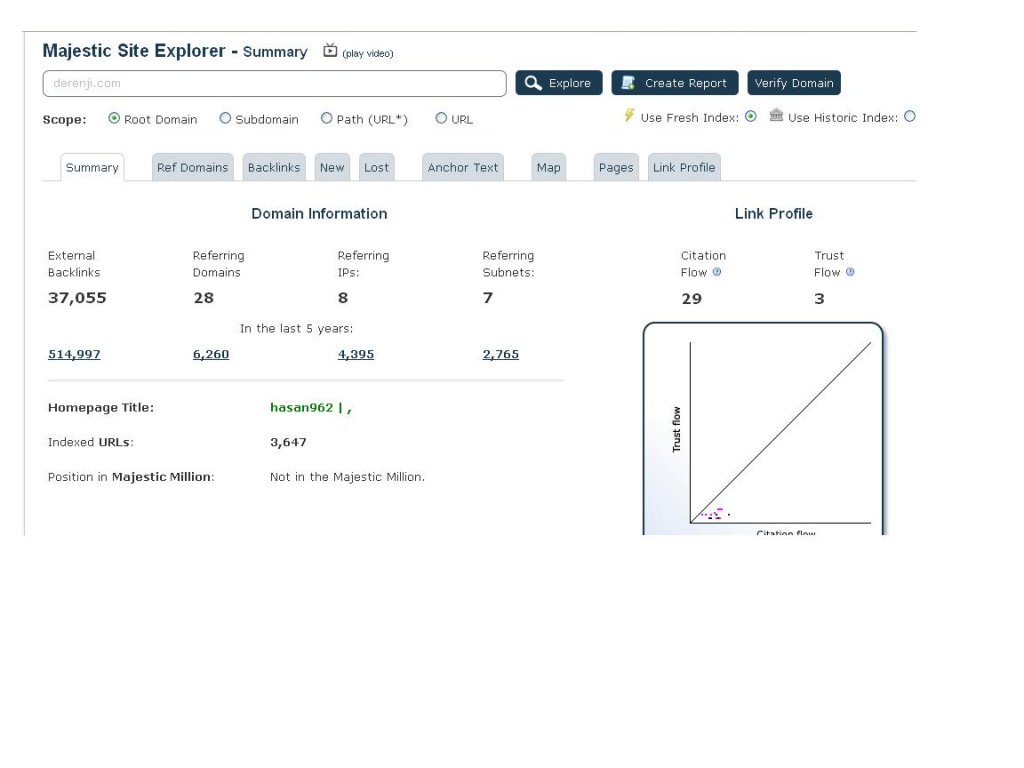Click the Referring Subnets value 7
Screen dimensions: 1024x768
(488, 298)
